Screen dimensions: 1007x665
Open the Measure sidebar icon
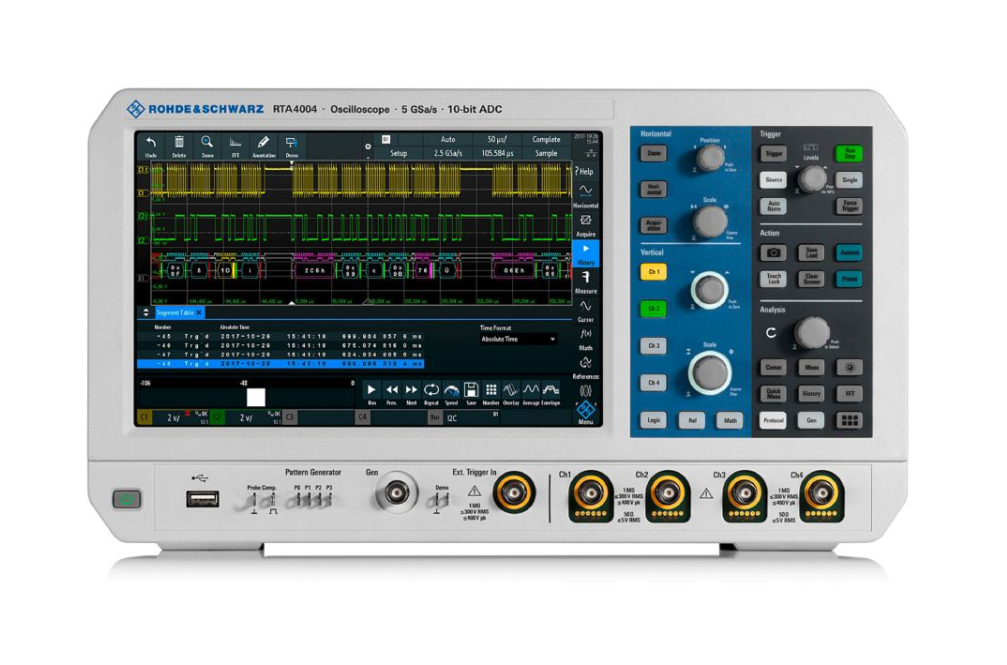tap(585, 277)
